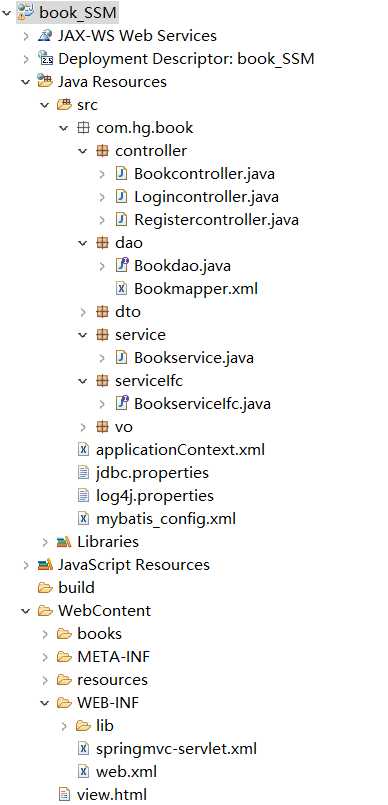Click the Bookdao.java interface icon
Image resolution: width=388 pixels, height=805 pixels.
pos(121,265)
